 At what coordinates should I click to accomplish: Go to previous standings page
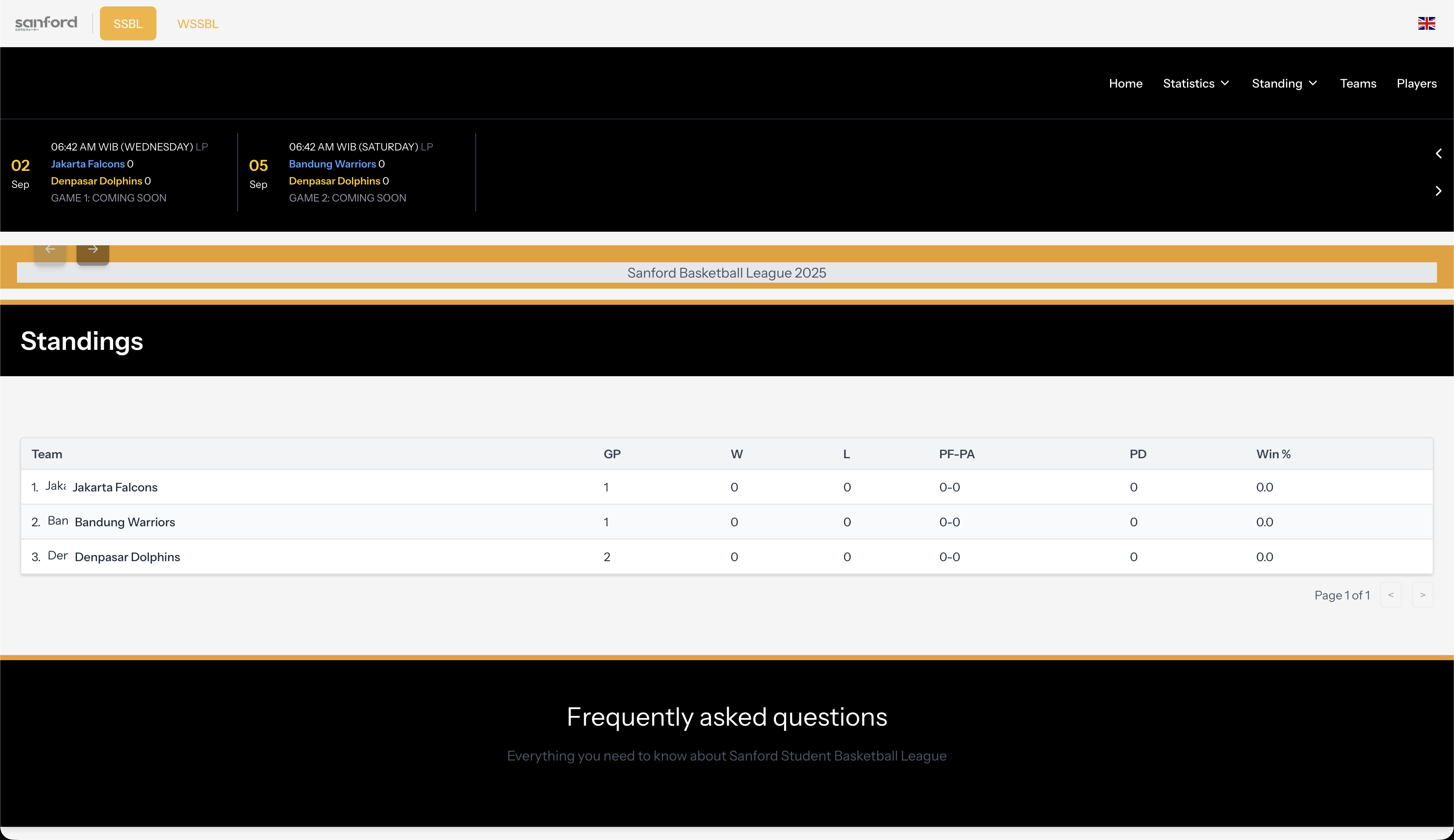point(1391,595)
